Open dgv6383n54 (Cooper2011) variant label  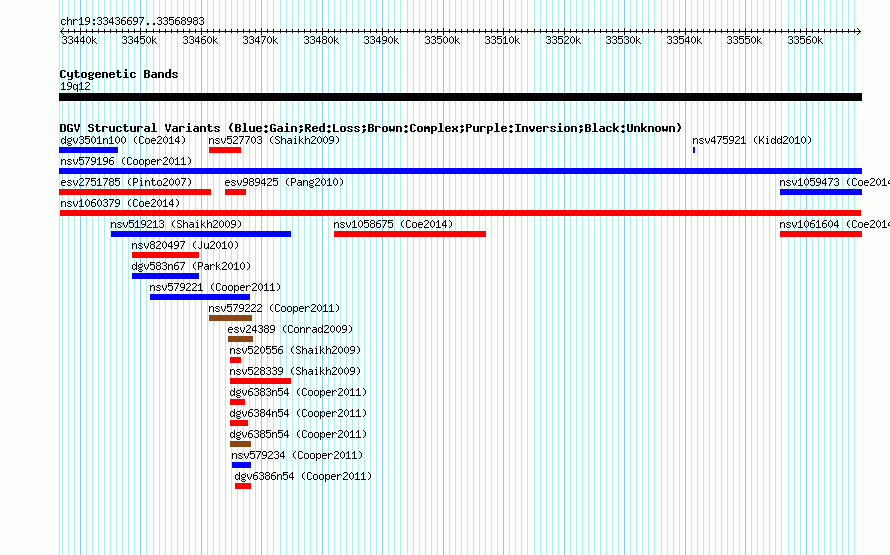click(x=299, y=392)
